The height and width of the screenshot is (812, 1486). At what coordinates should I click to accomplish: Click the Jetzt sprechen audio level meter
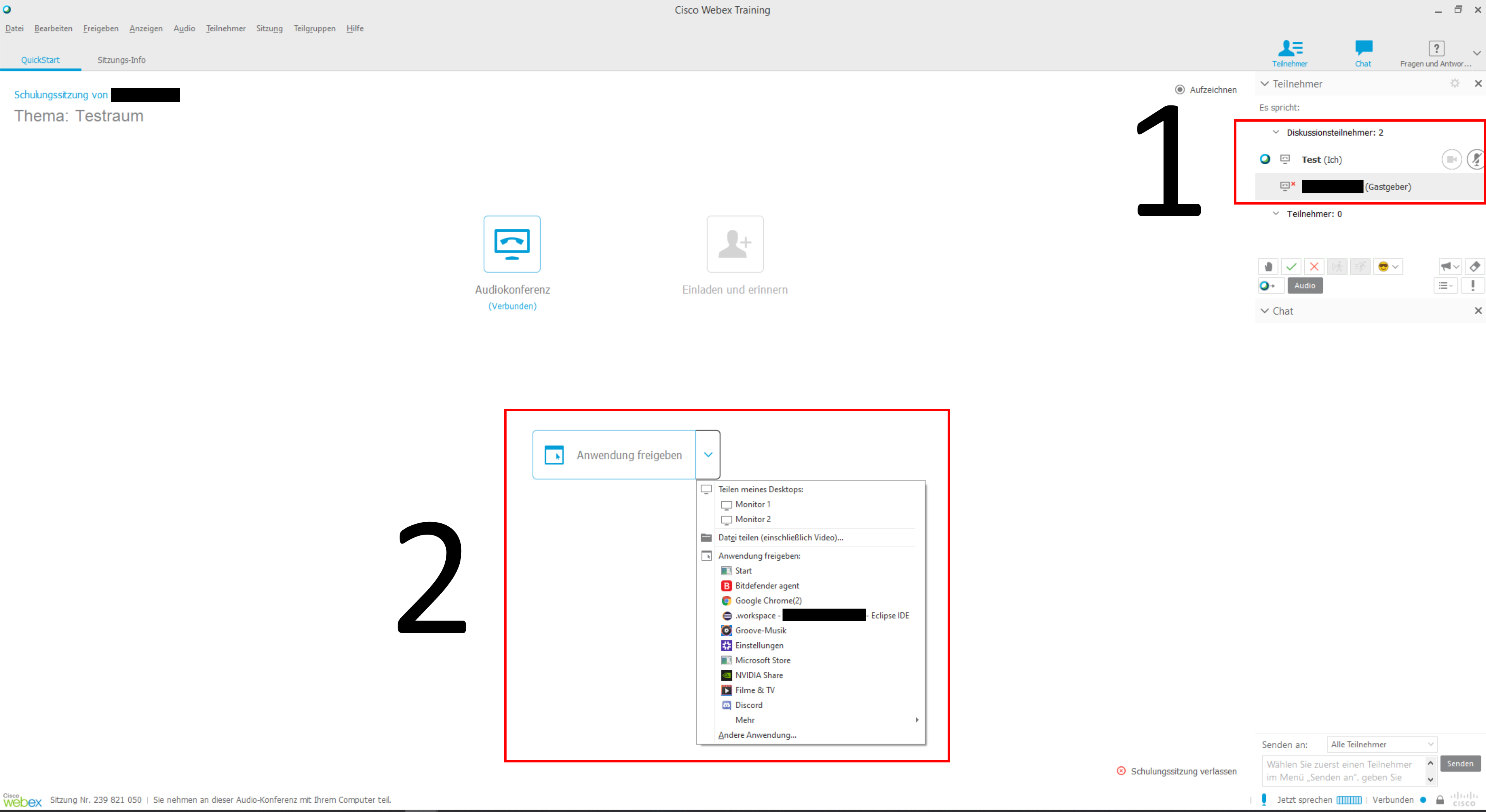coord(1349,800)
